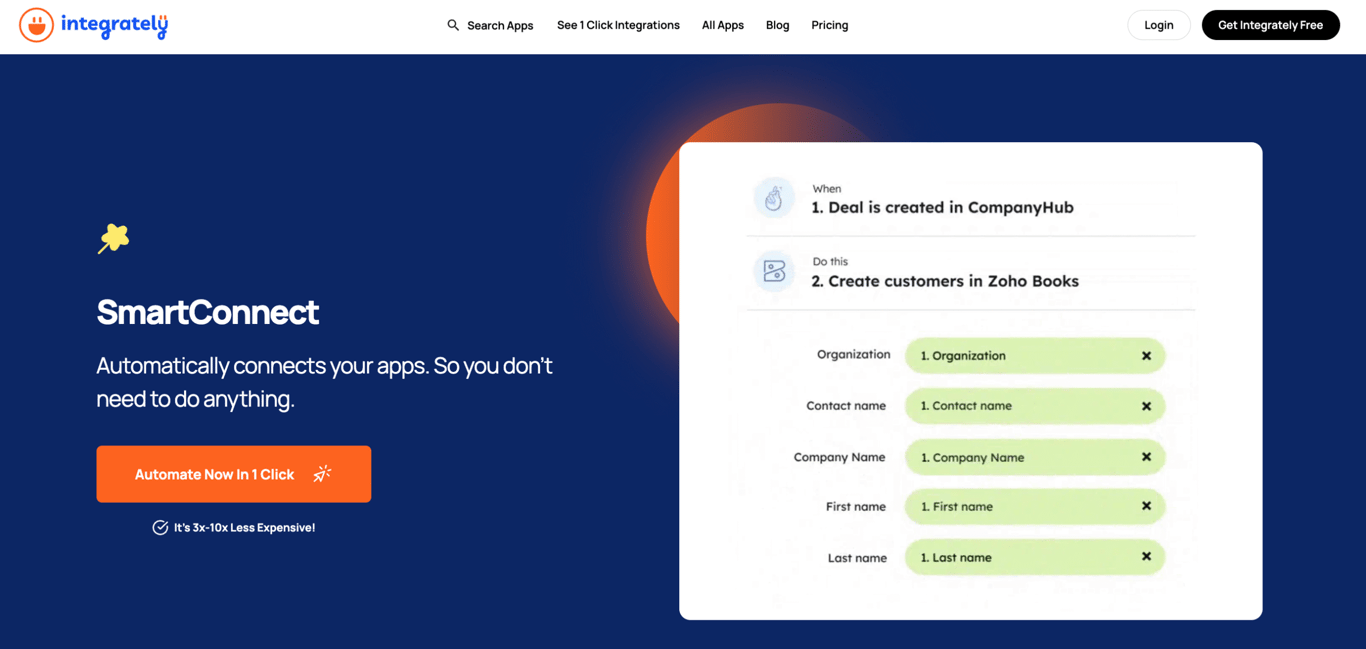
Task: Remove the Contact name field mapping
Action: pyautogui.click(x=1145, y=406)
